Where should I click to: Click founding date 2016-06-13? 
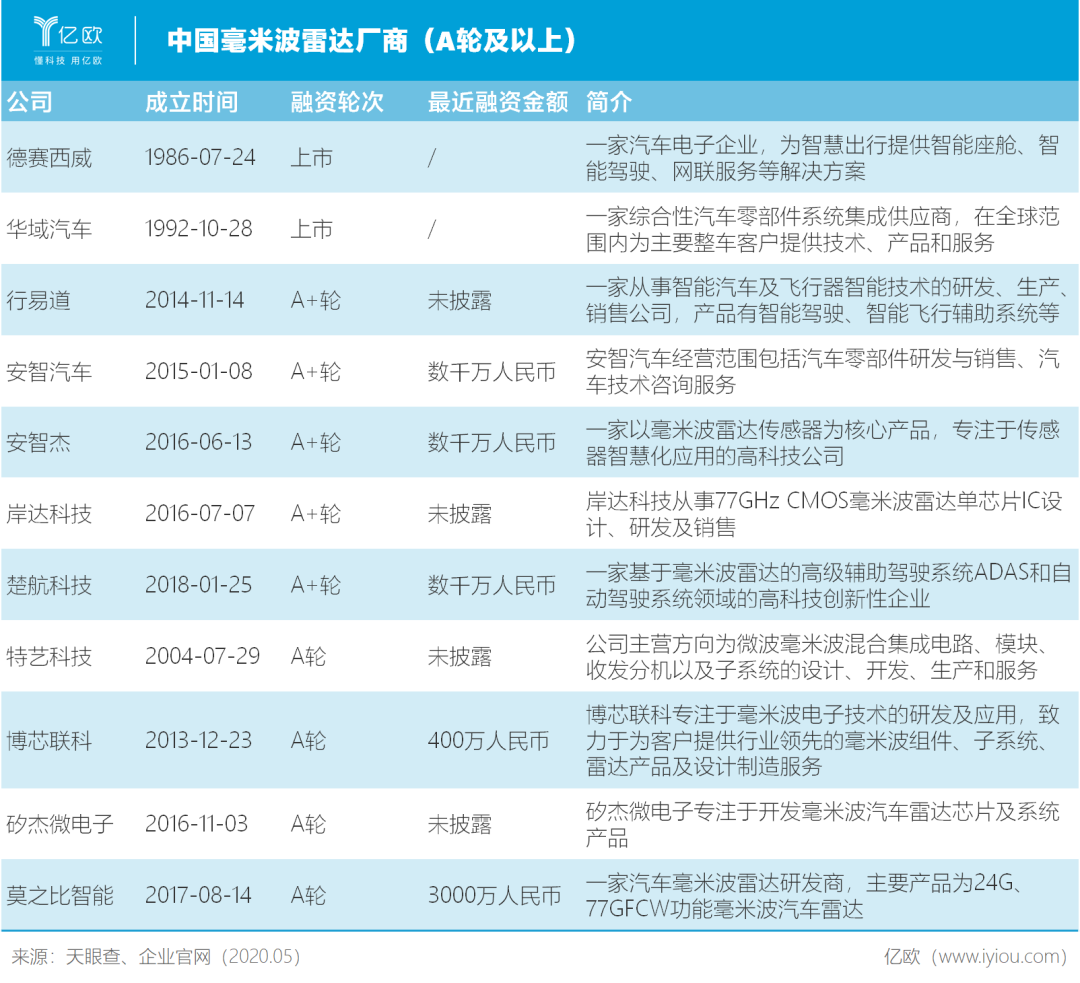point(198,442)
